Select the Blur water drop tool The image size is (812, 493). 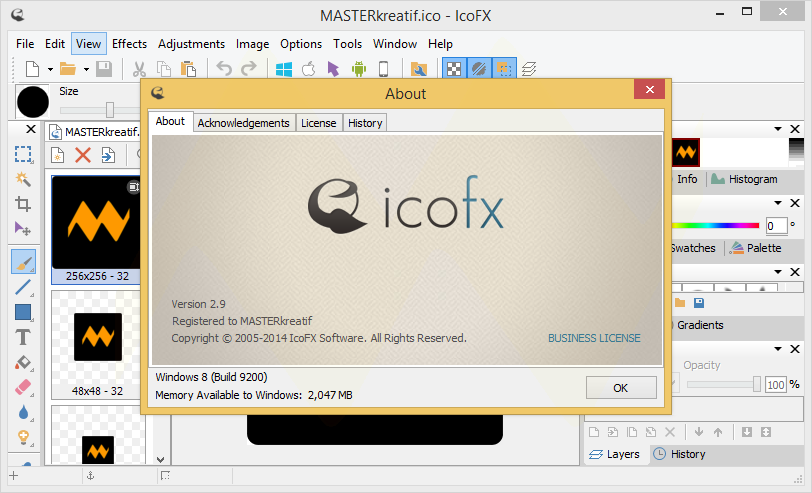click(23, 412)
